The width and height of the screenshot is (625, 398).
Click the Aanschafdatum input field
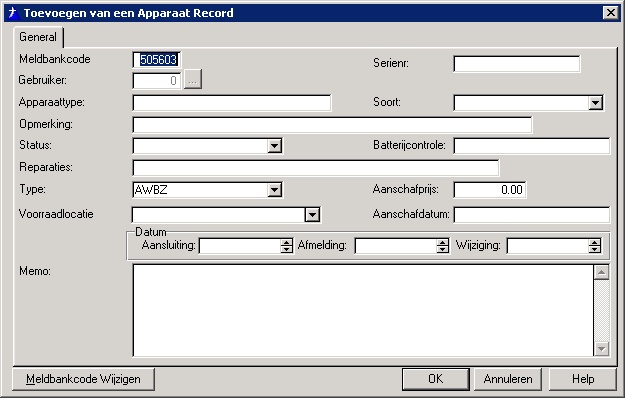click(532, 215)
